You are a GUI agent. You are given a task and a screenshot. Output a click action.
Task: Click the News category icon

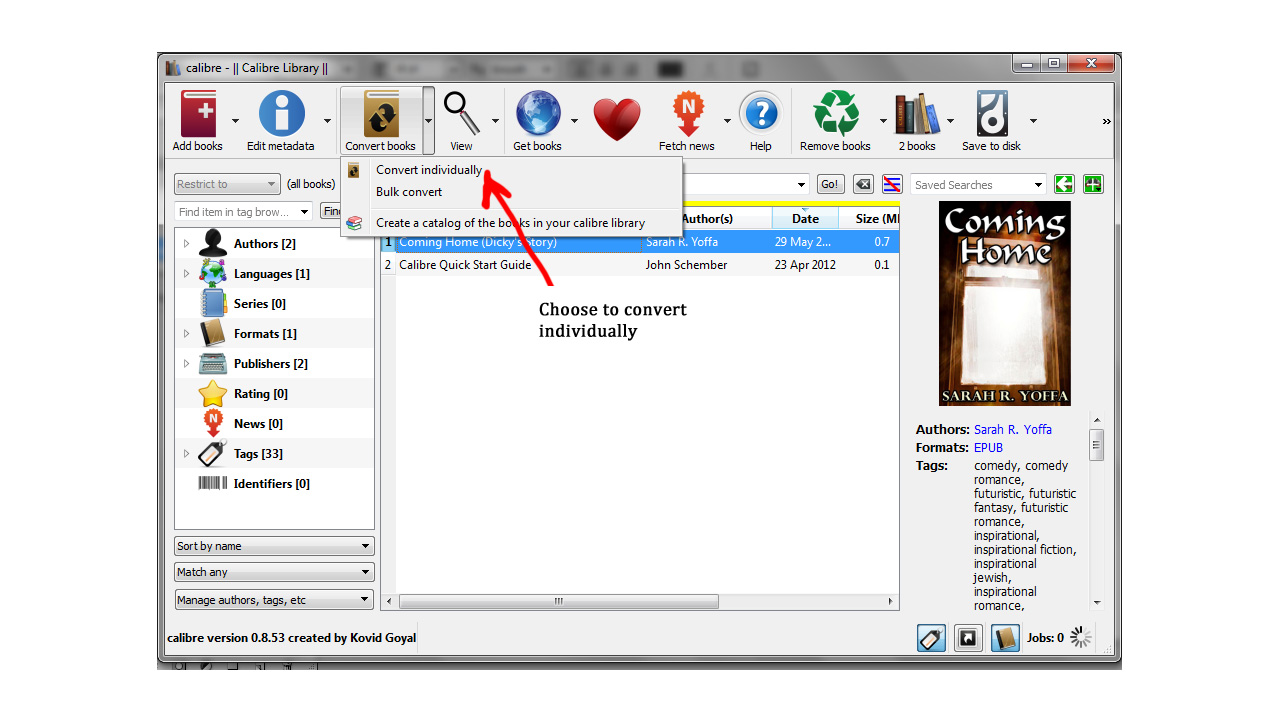point(213,423)
